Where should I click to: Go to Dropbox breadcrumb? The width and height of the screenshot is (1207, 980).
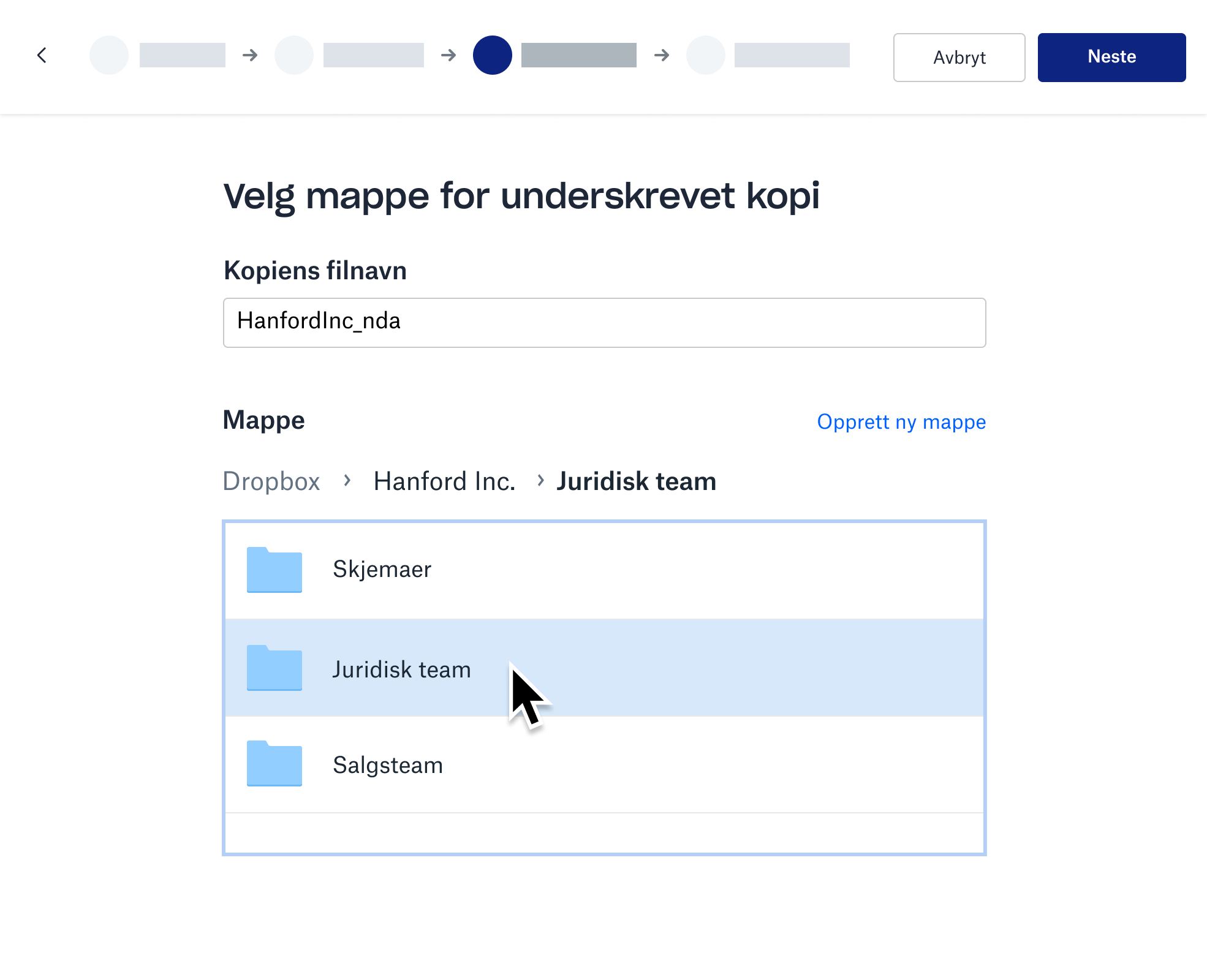(271, 481)
